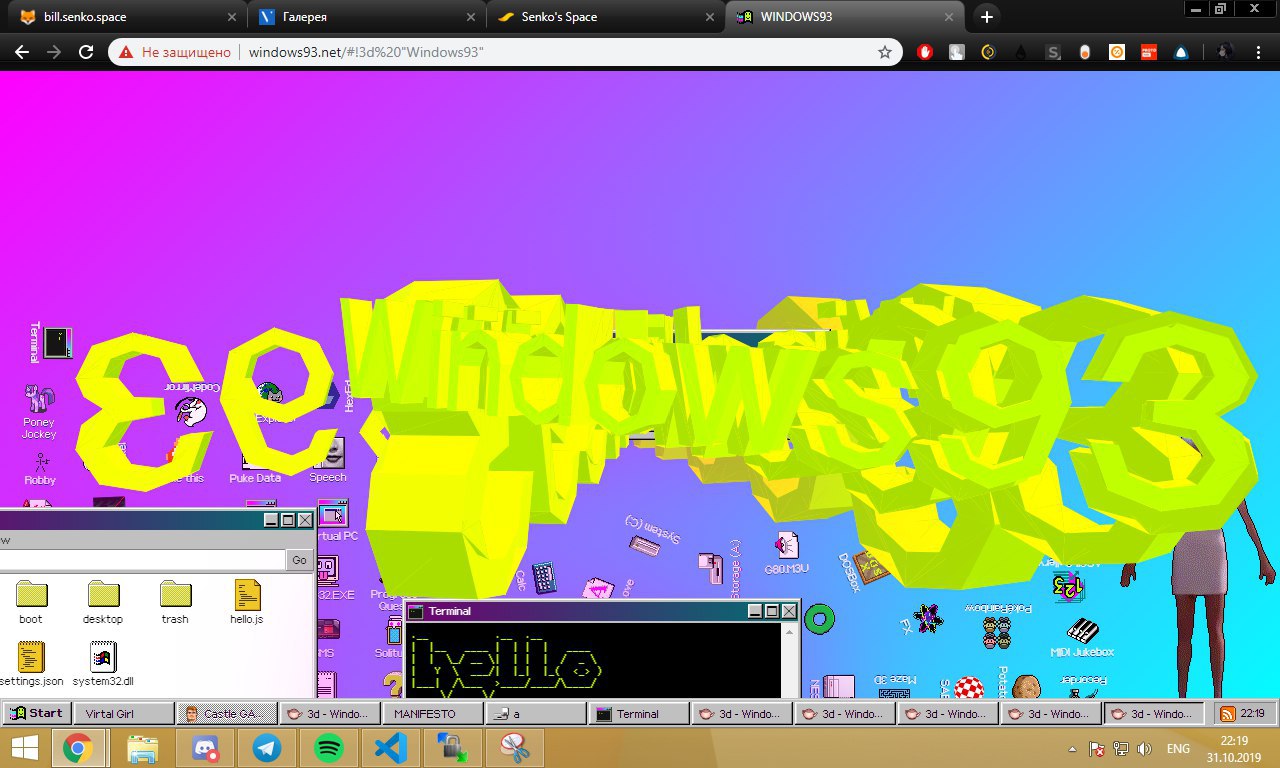
Task: Switch to Senko's Space browser tab
Action: (x=606, y=17)
